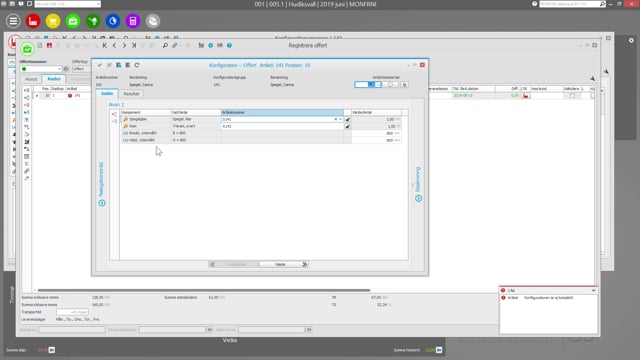Click the search magnifier in offert toolbar
Viewport: 640px width, 360px height.
click(x=165, y=45)
